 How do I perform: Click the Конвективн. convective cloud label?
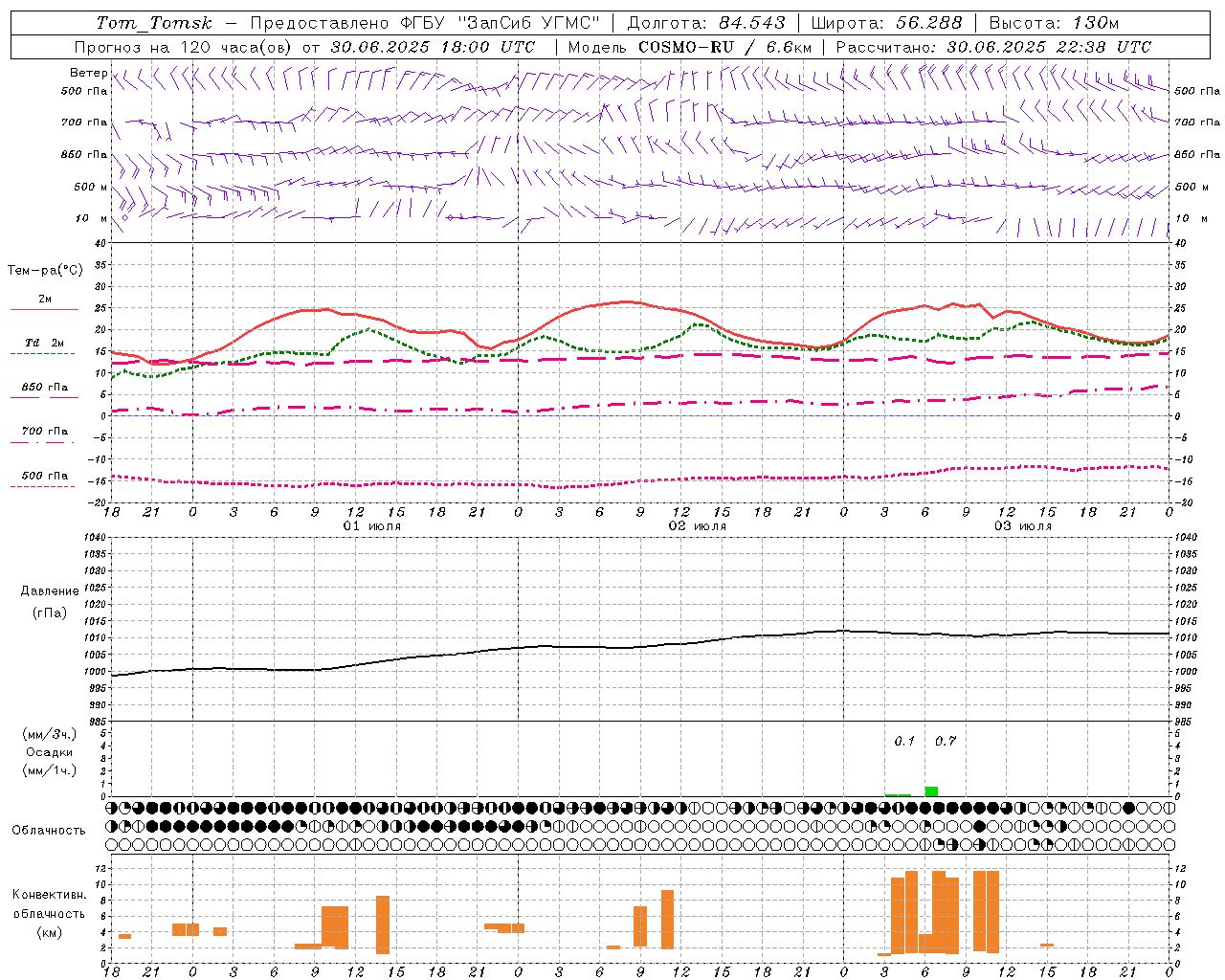click(50, 895)
